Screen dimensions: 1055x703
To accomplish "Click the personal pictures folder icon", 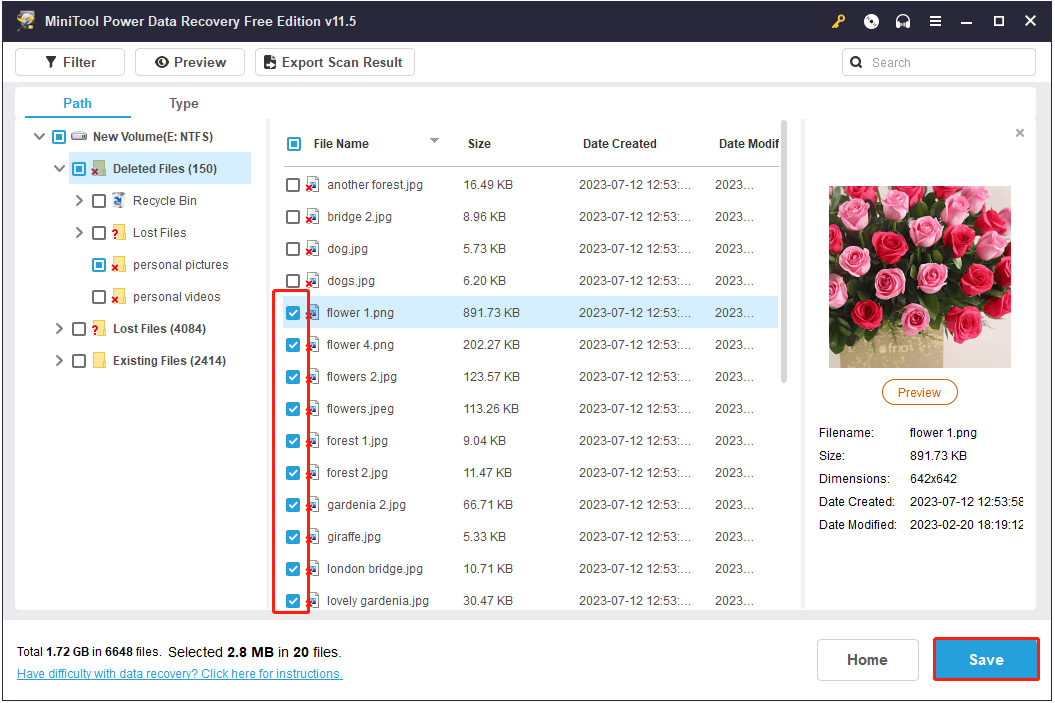I will point(118,264).
